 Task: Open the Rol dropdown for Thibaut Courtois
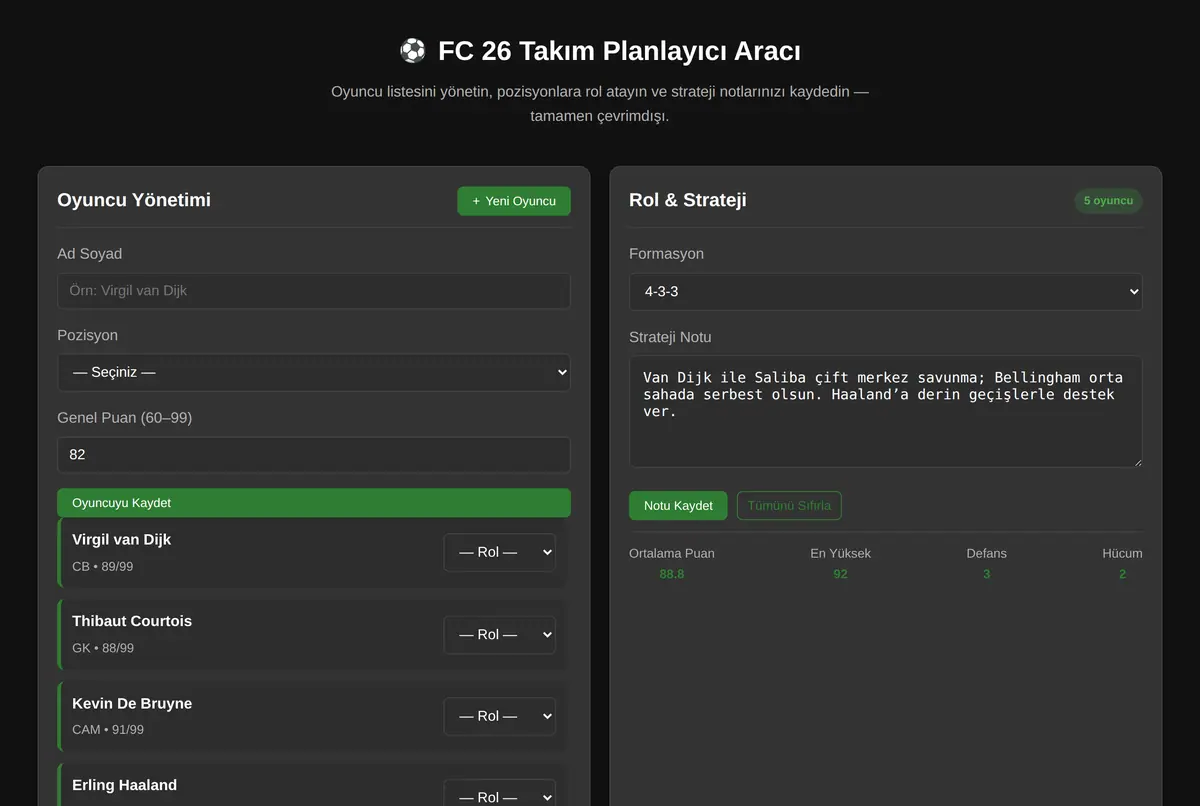(499, 634)
